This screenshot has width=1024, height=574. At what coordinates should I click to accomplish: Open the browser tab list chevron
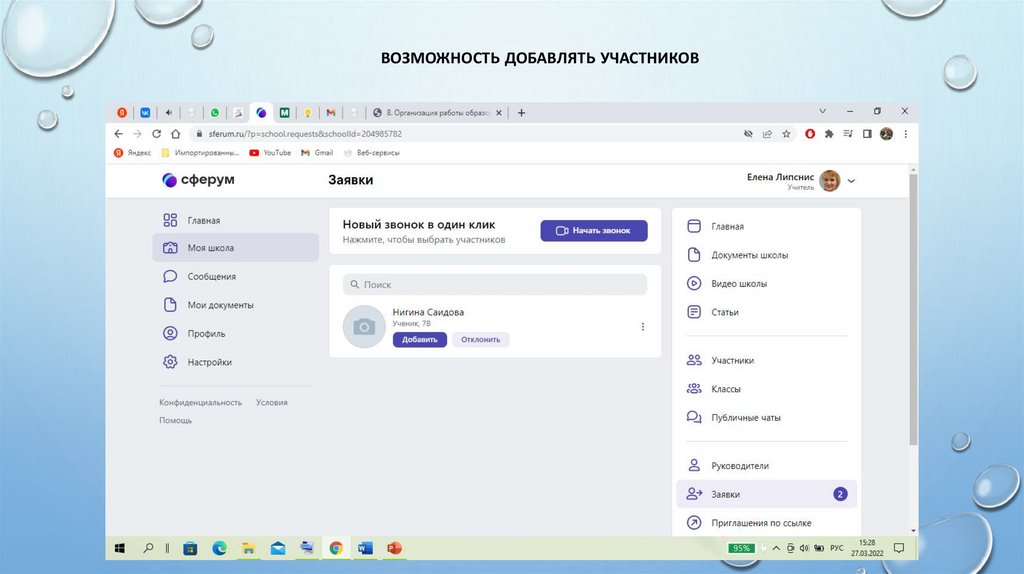(822, 112)
